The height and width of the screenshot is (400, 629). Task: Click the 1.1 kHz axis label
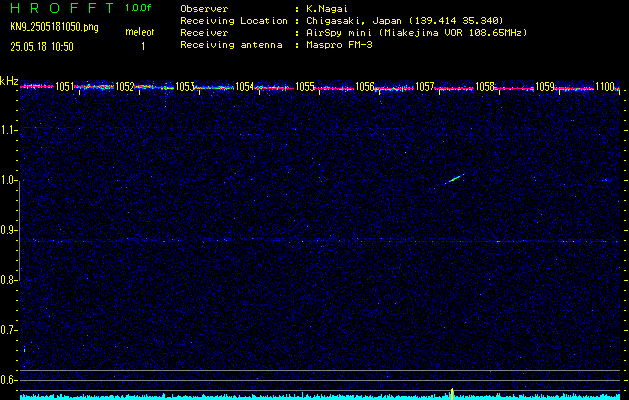coord(8,130)
